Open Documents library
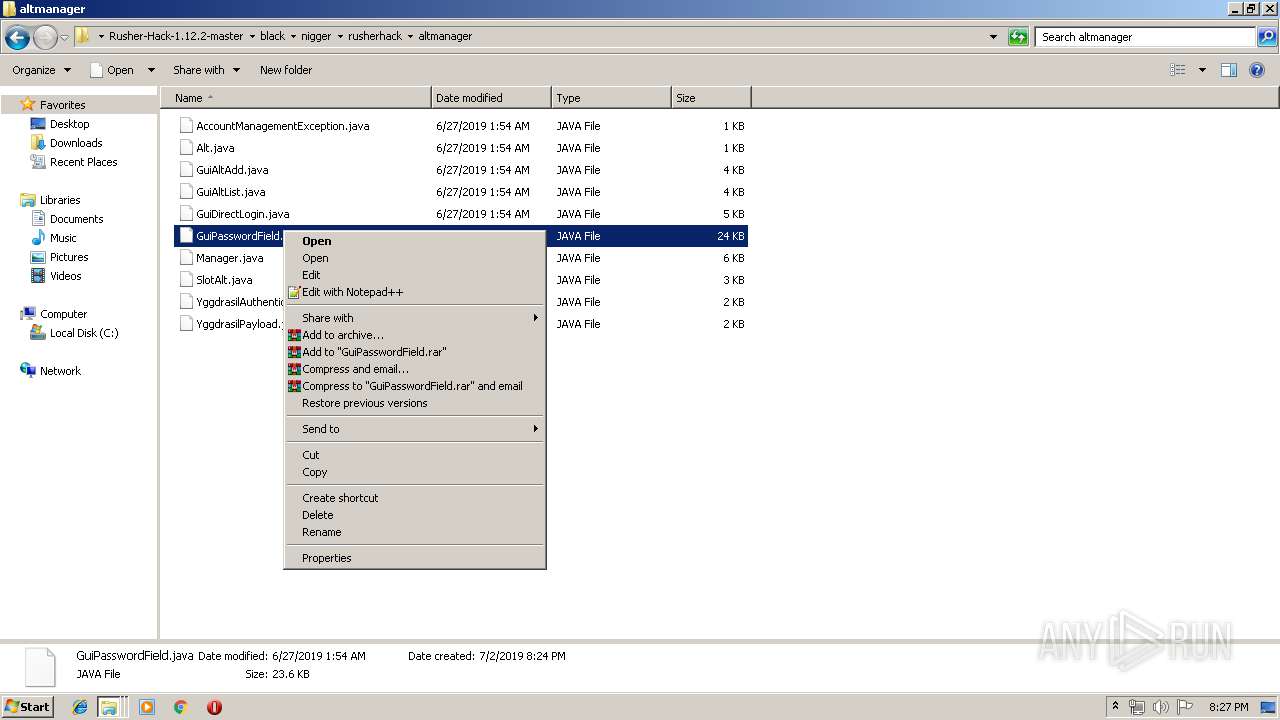The height and width of the screenshot is (720, 1280). tap(76, 219)
